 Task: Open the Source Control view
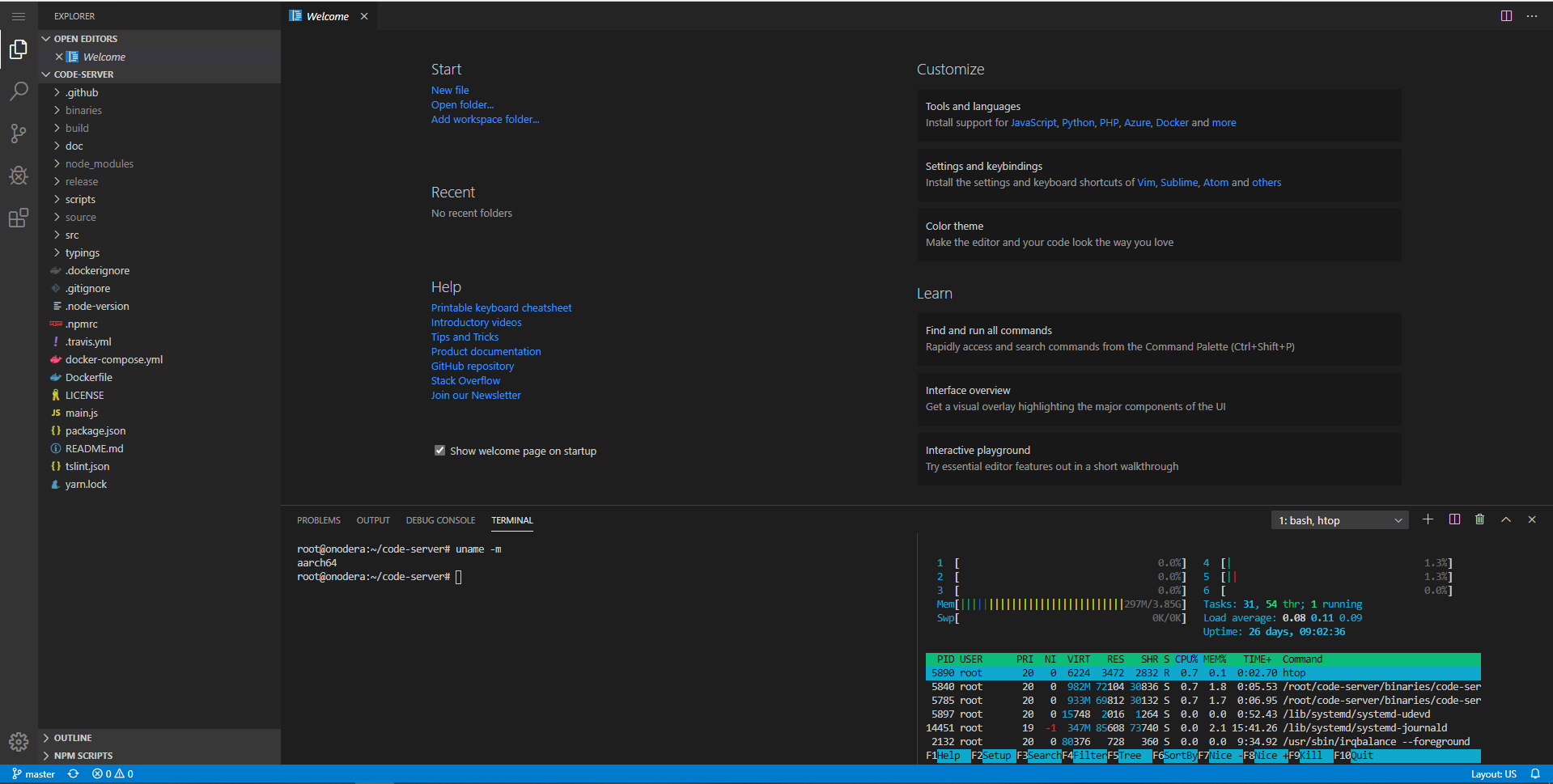[x=19, y=133]
